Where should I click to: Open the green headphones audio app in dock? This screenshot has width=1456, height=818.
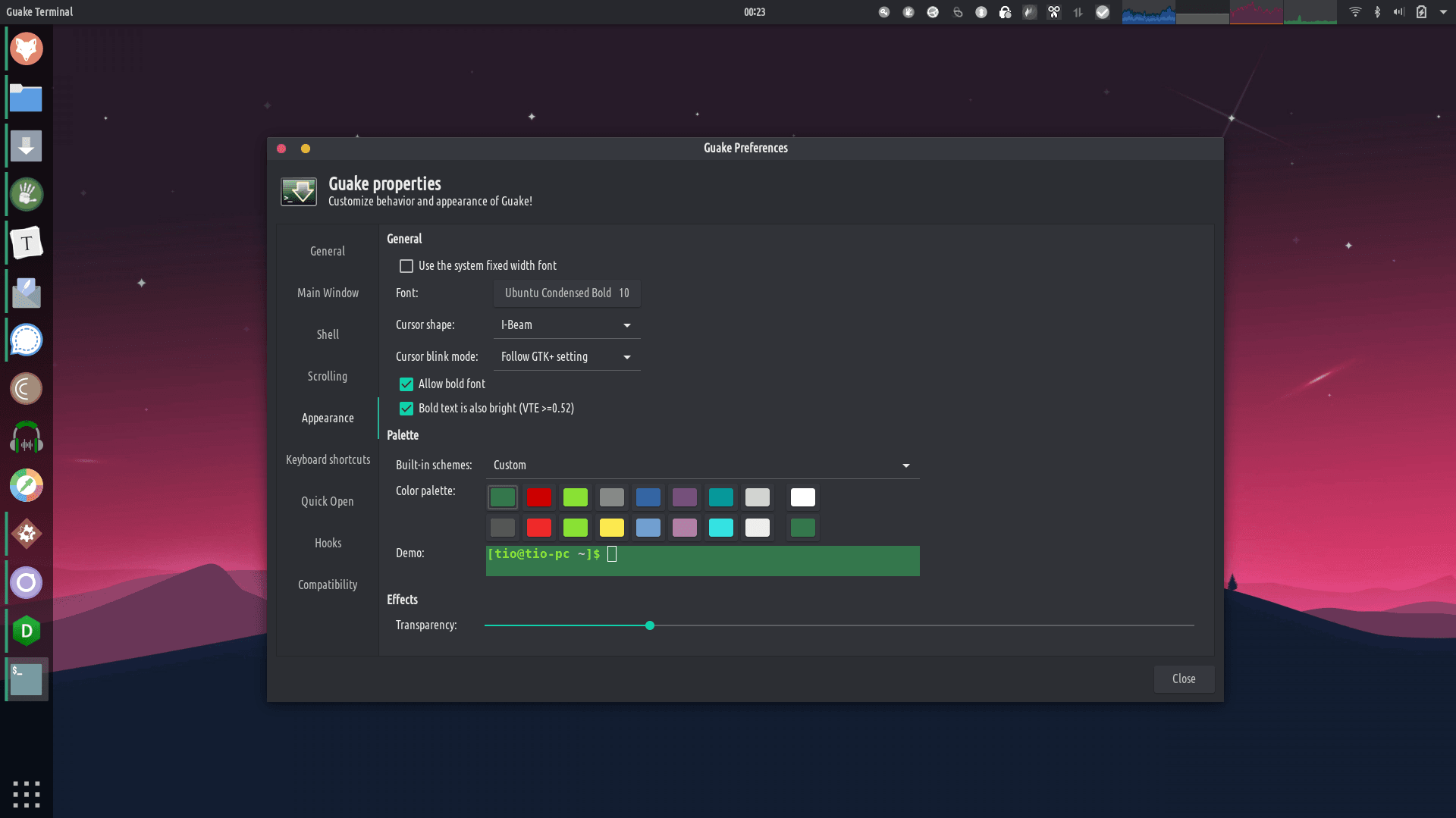point(27,437)
